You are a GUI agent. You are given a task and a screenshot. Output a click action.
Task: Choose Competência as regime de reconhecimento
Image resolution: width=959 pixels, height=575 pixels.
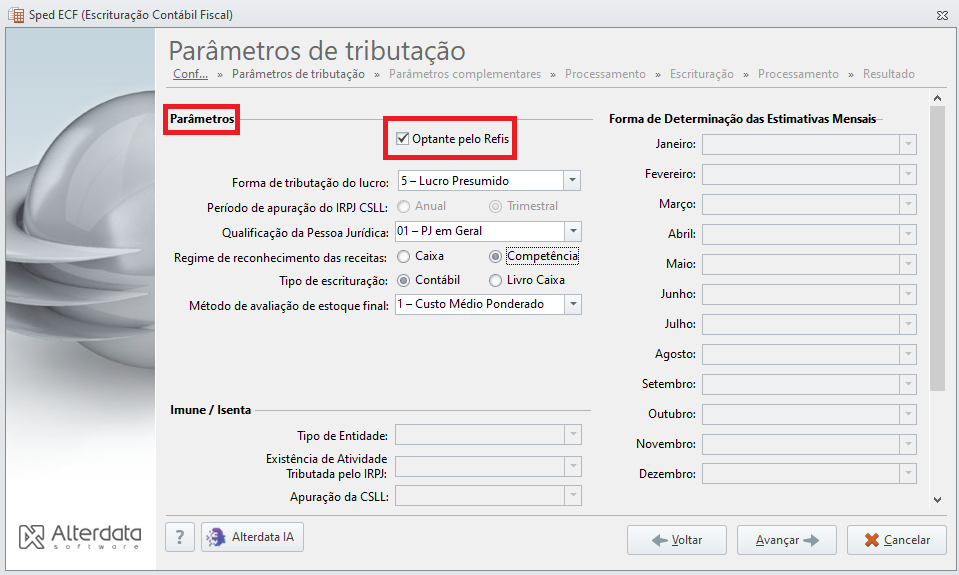495,256
